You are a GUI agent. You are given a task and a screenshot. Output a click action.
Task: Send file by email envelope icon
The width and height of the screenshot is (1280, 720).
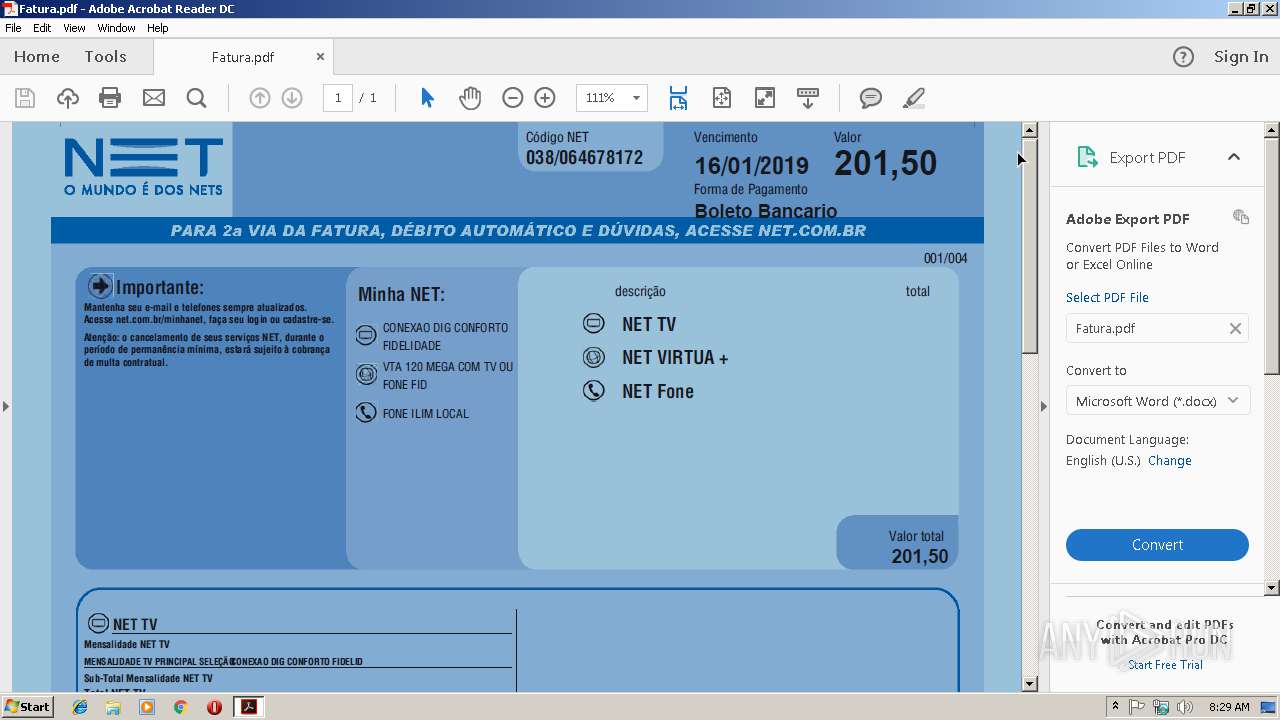[154, 98]
